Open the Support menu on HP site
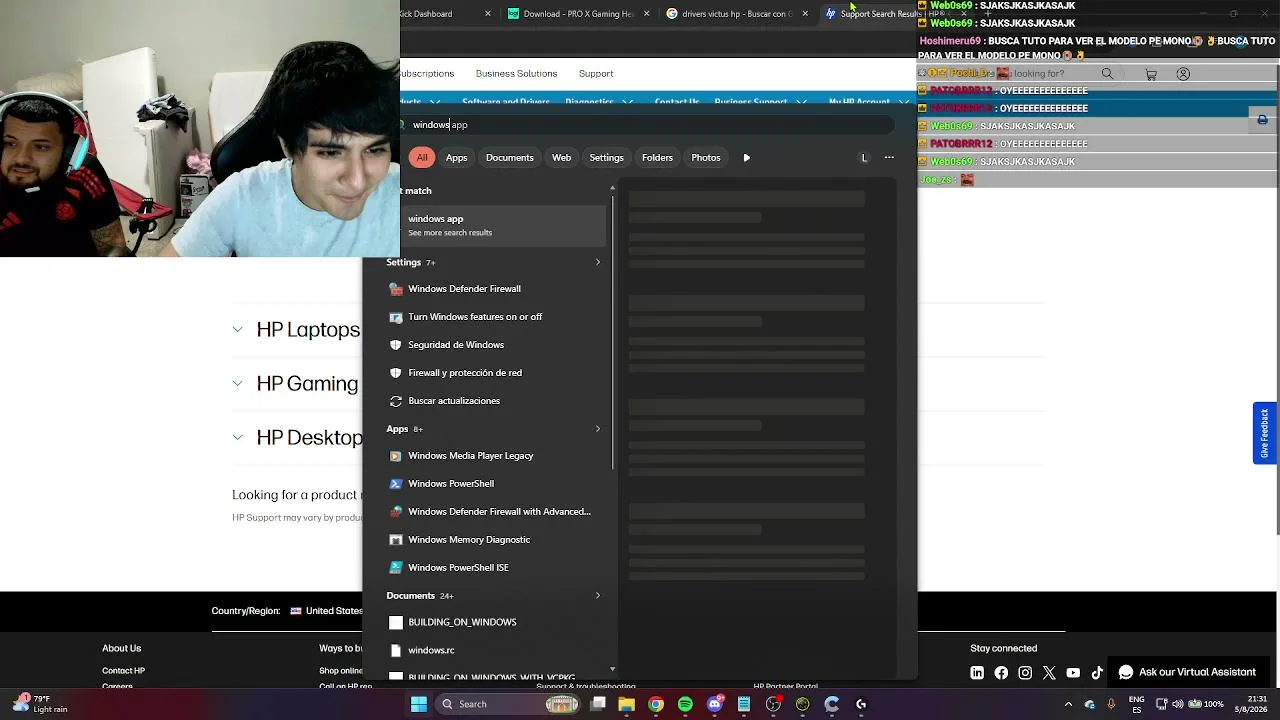 point(596,74)
